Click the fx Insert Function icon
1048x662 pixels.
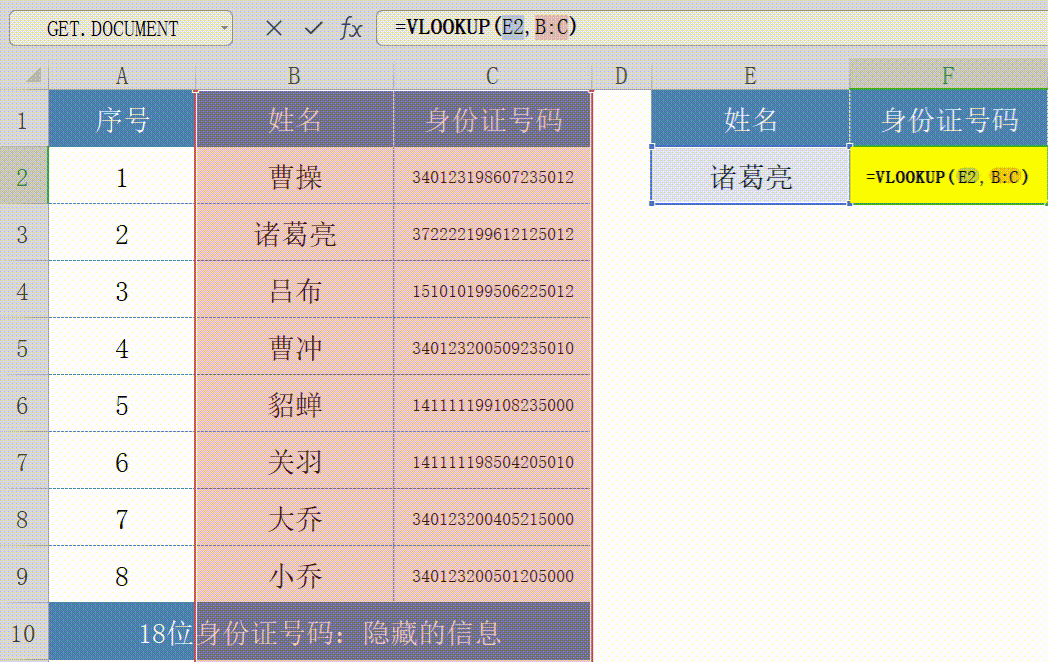[349, 29]
